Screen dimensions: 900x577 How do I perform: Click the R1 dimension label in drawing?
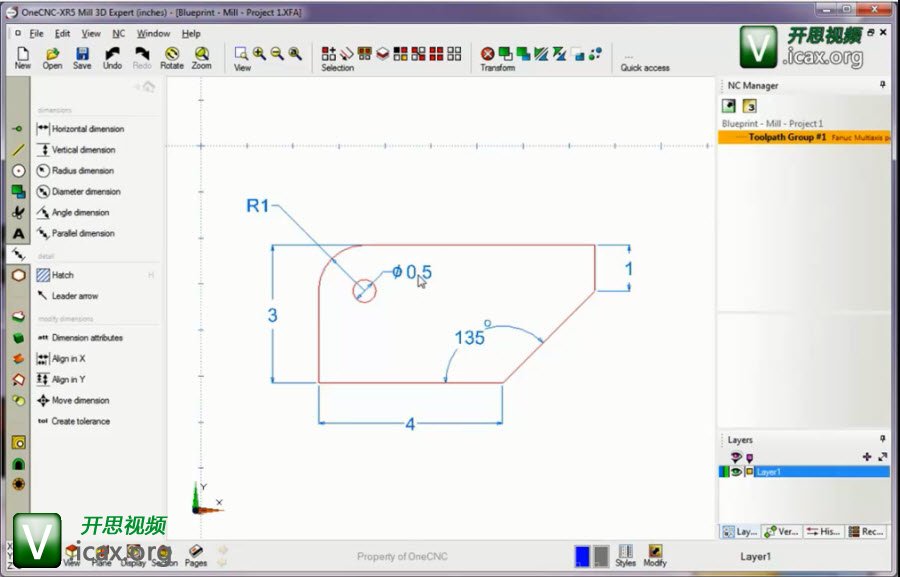coord(257,206)
